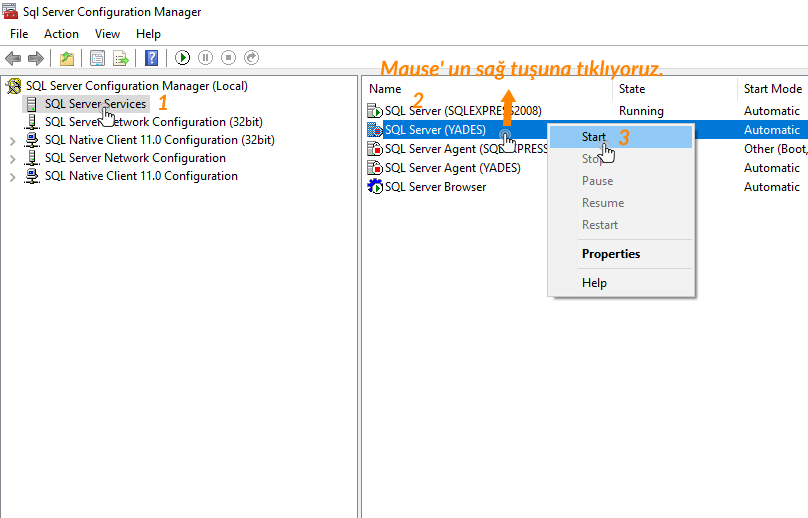Expand SQL Native Client 11.0 Configuration (32bit)
Screen dimensions: 808x518
click(x=12, y=140)
